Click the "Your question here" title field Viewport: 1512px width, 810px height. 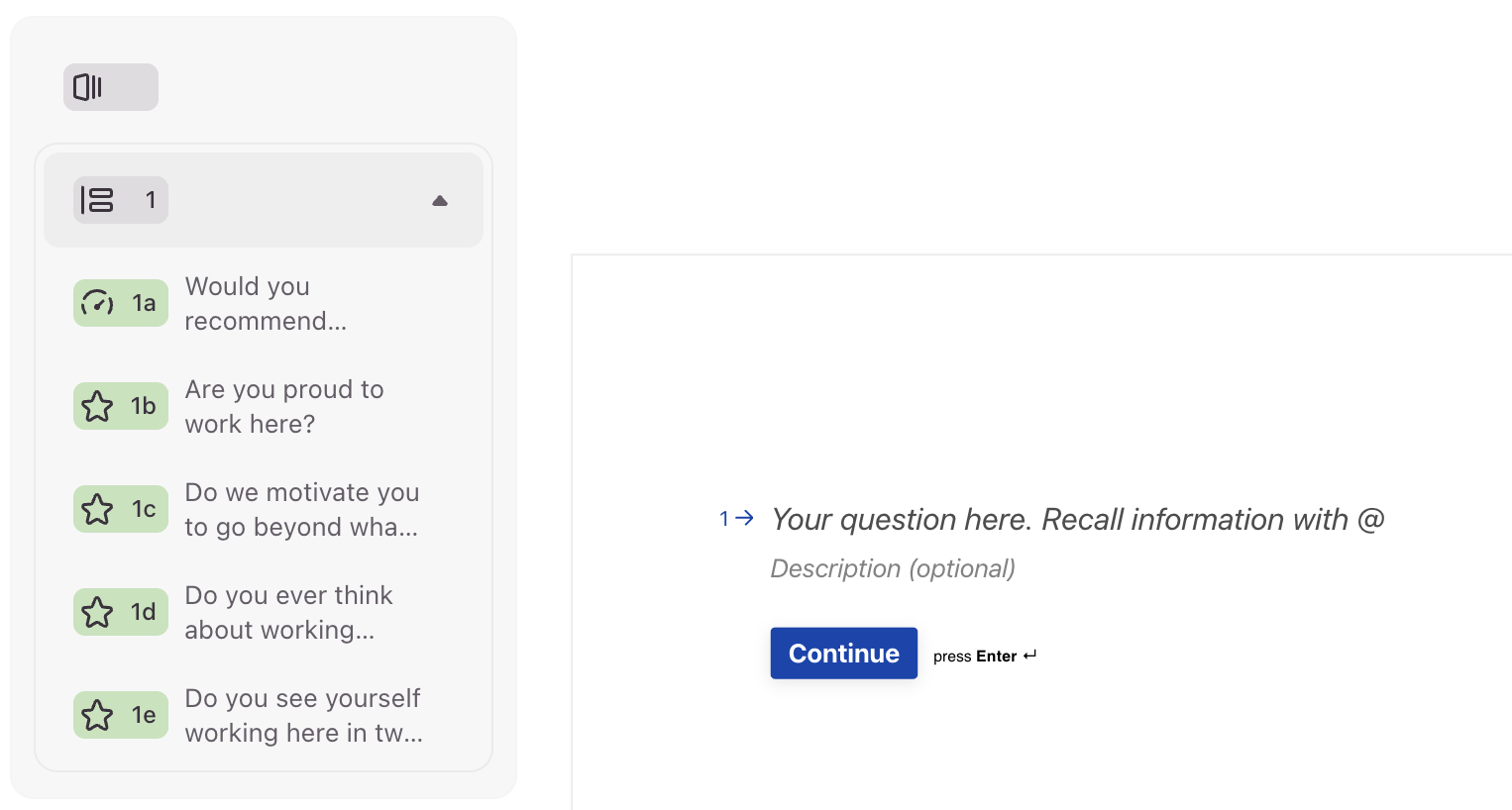pos(1078,520)
